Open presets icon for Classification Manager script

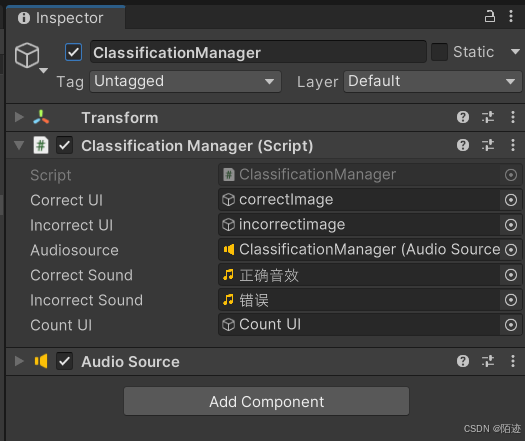point(488,145)
